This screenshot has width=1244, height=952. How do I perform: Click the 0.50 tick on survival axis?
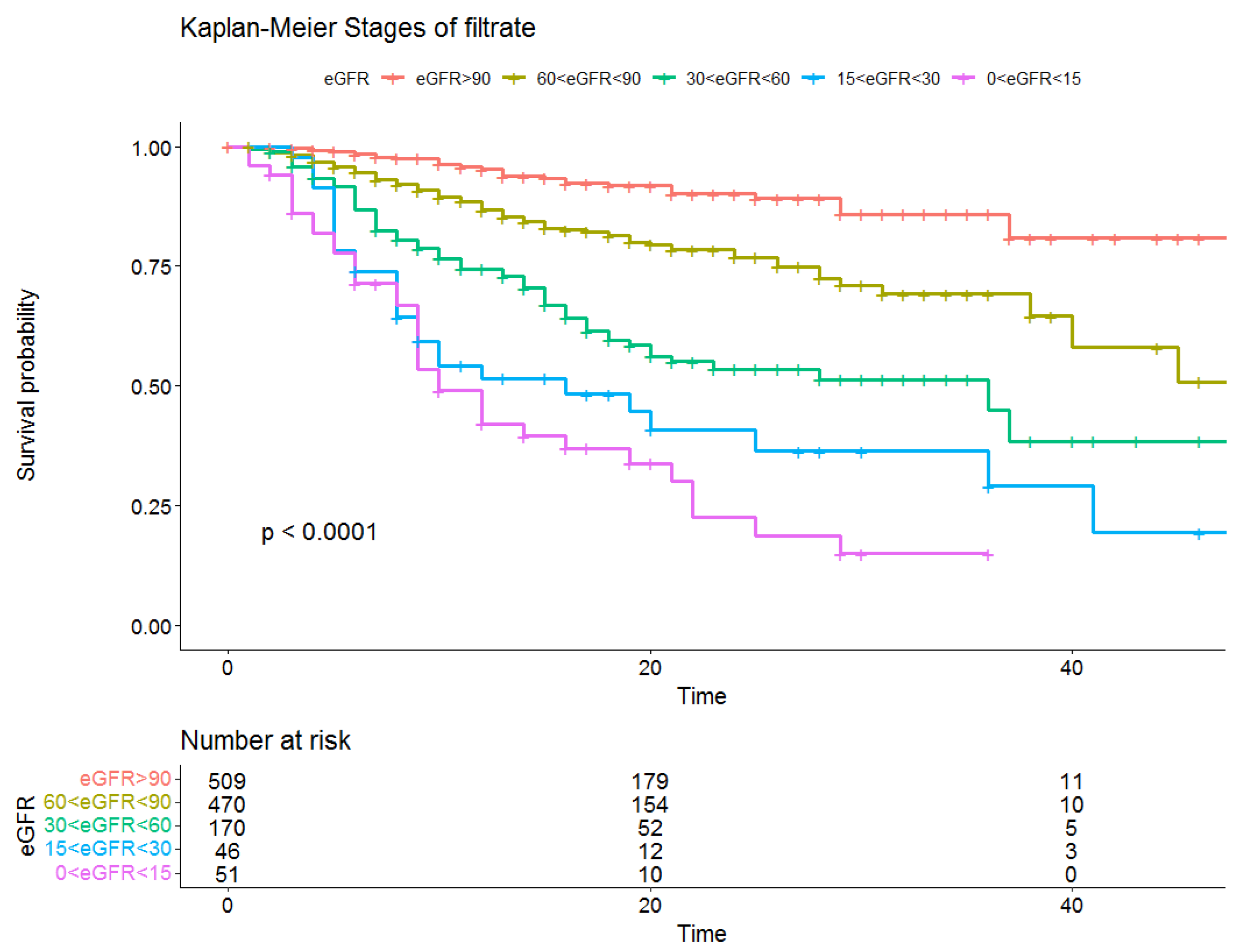tap(151, 387)
